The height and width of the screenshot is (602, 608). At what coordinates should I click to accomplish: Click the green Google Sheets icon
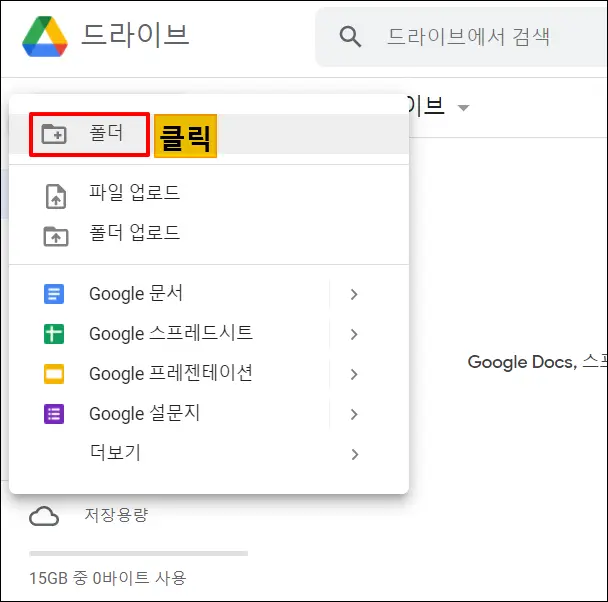coord(54,334)
